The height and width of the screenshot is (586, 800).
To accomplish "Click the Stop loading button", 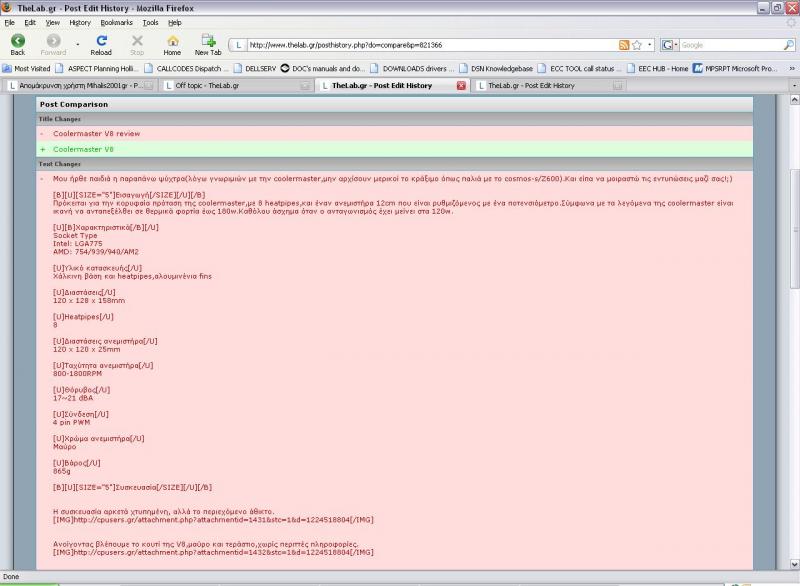I will pos(137,45).
